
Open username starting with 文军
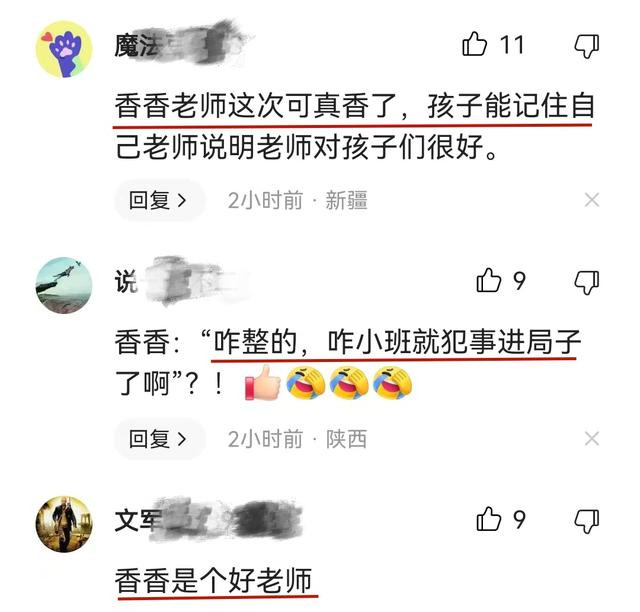208,520
